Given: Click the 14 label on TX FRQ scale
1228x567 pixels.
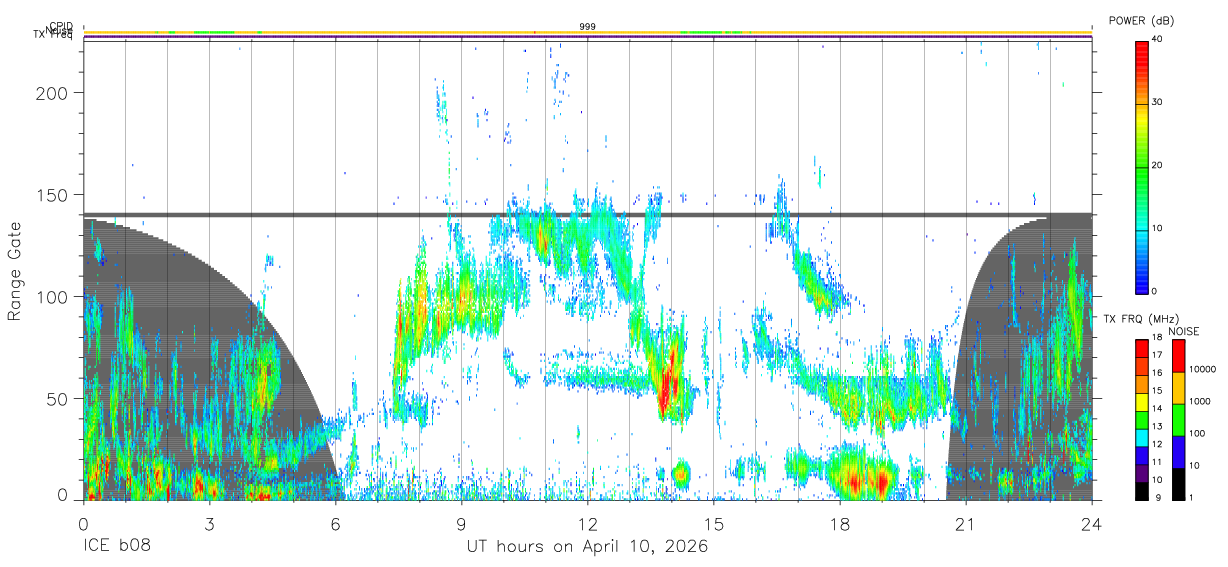Looking at the screenshot, I should pyautogui.click(x=1157, y=409).
